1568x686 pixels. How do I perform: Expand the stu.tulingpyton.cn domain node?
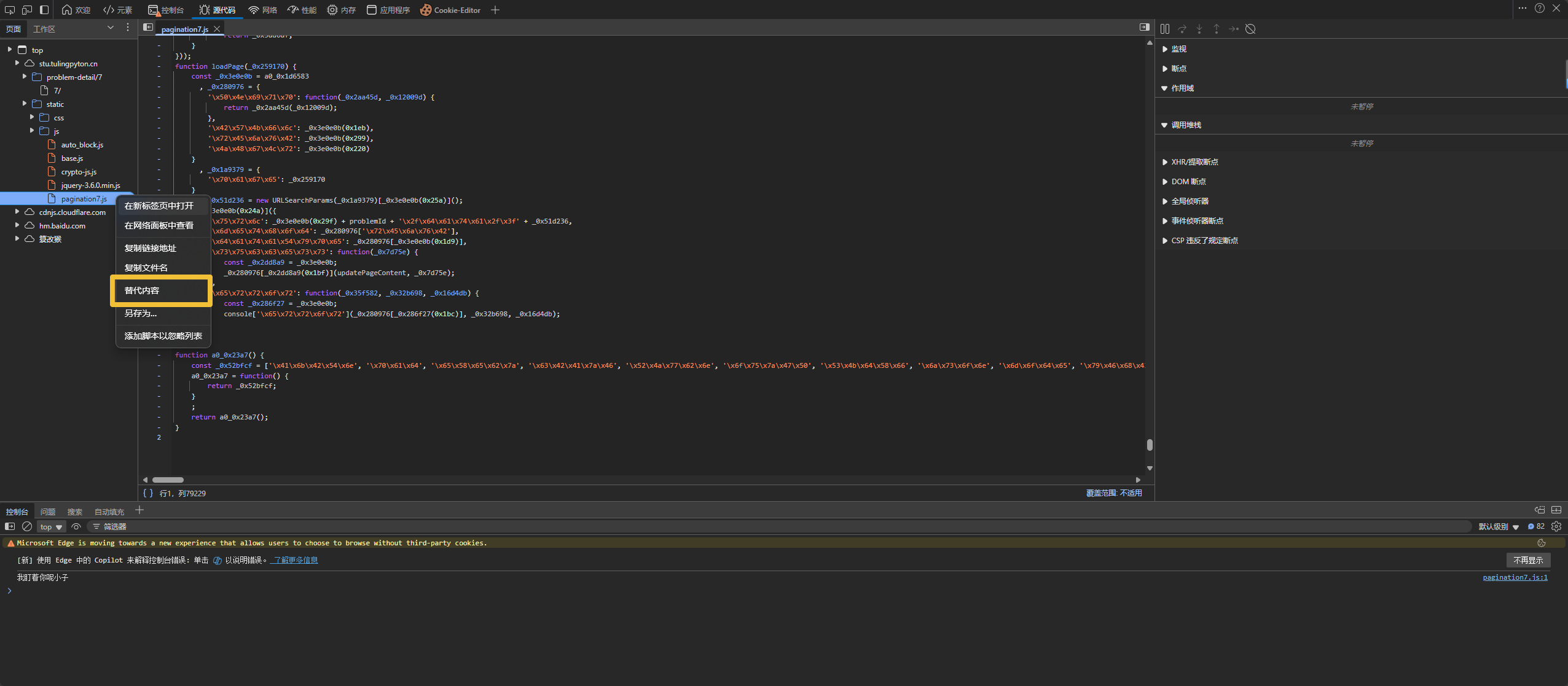click(x=17, y=63)
